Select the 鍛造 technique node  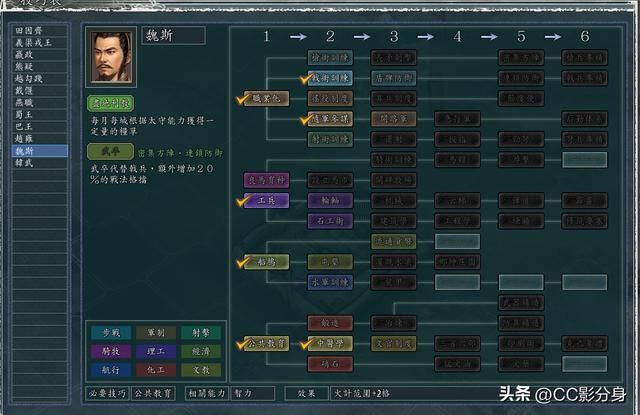tap(330, 323)
